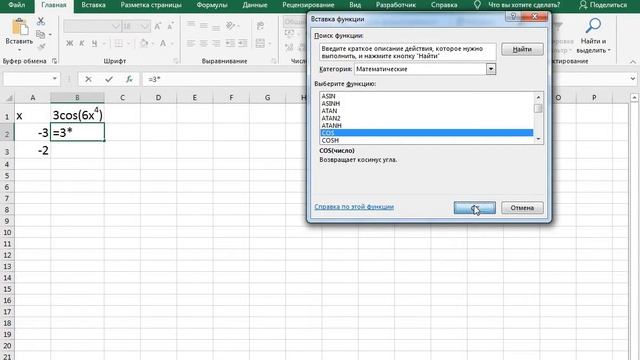Open the font name combo box

coord(92,27)
